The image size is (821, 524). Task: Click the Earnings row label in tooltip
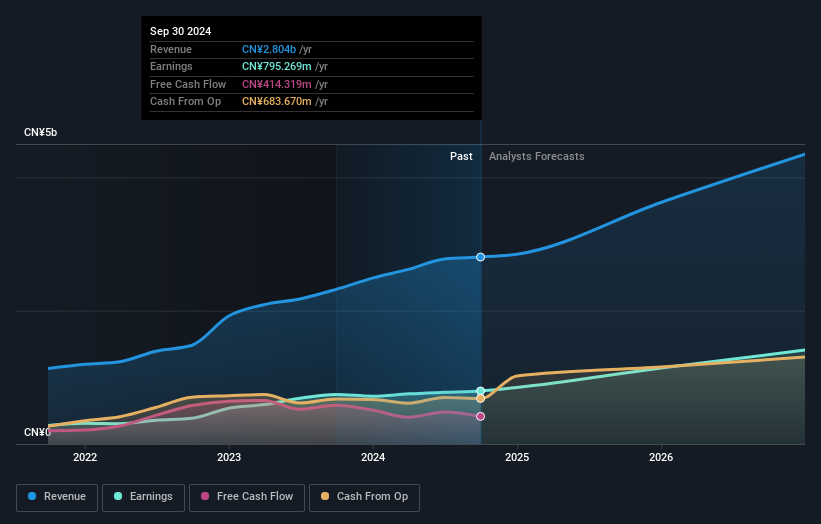pos(171,66)
